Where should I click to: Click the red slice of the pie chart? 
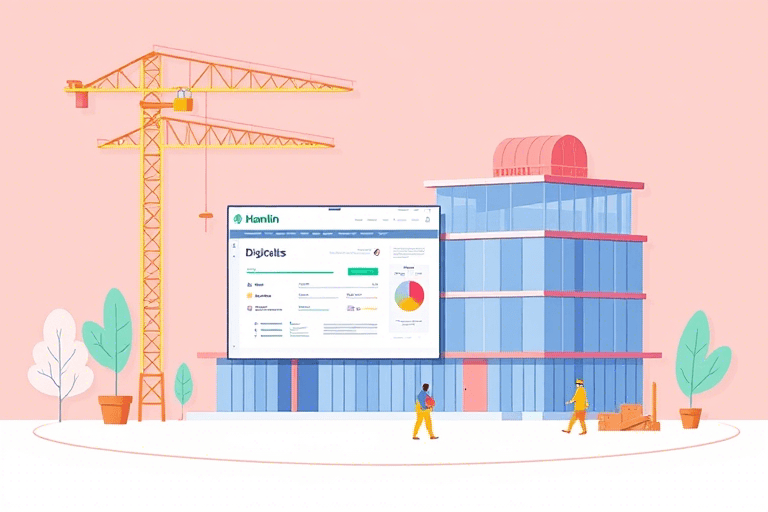[416, 291]
